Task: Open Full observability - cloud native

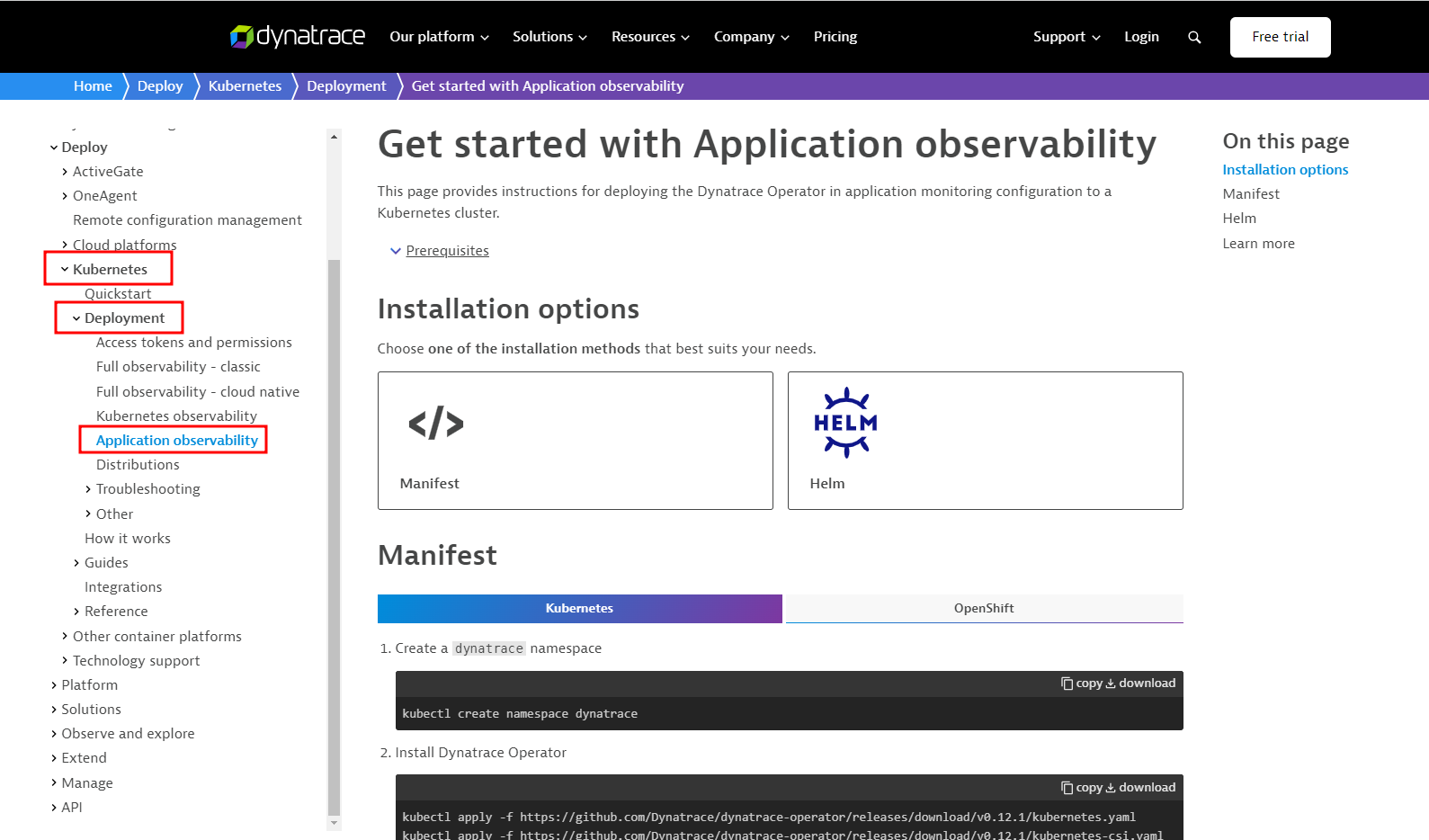Action: 198,392
